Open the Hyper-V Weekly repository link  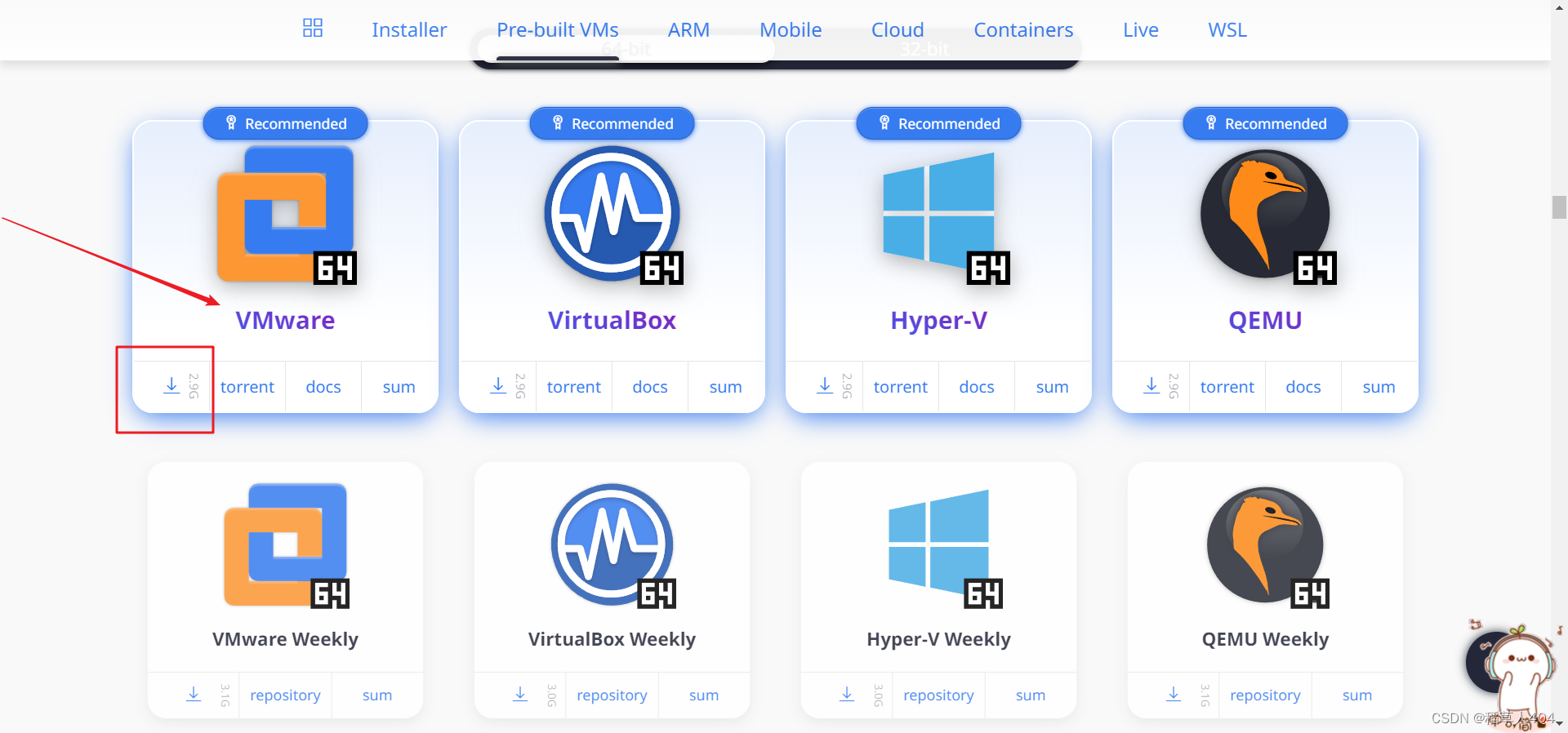click(x=938, y=695)
